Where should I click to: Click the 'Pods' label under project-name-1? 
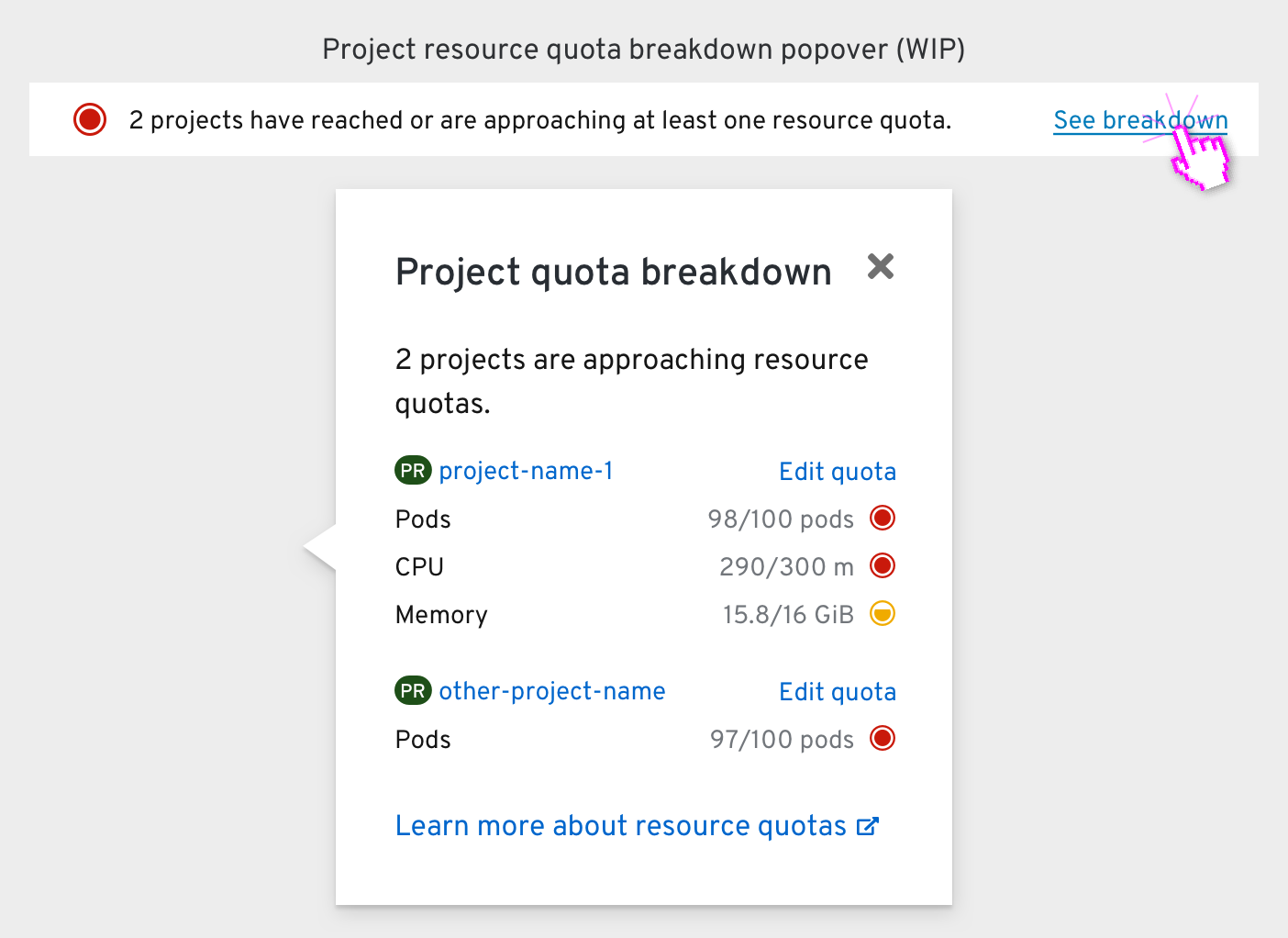(423, 519)
